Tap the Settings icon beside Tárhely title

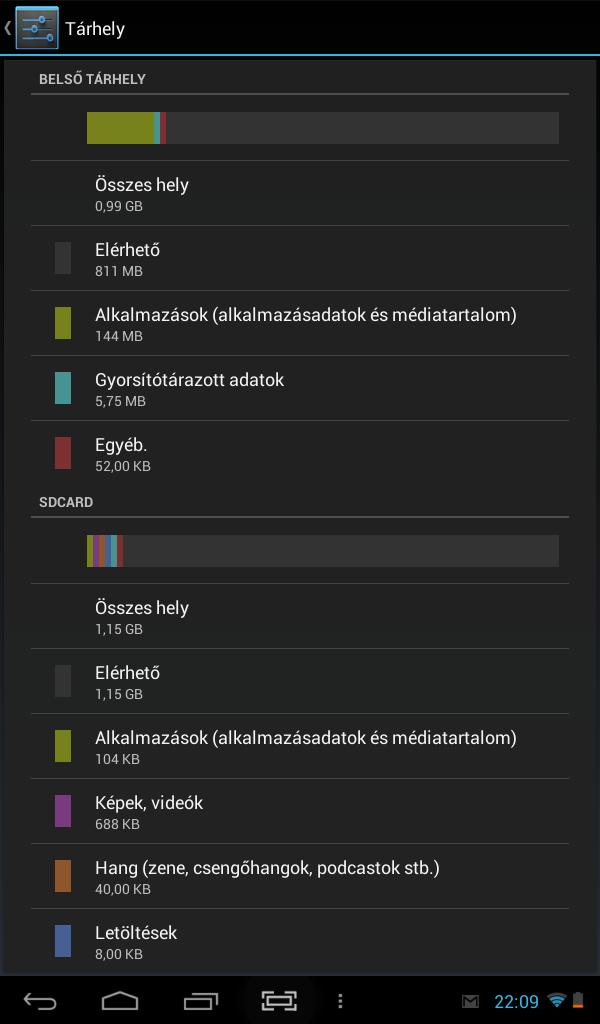[37, 28]
